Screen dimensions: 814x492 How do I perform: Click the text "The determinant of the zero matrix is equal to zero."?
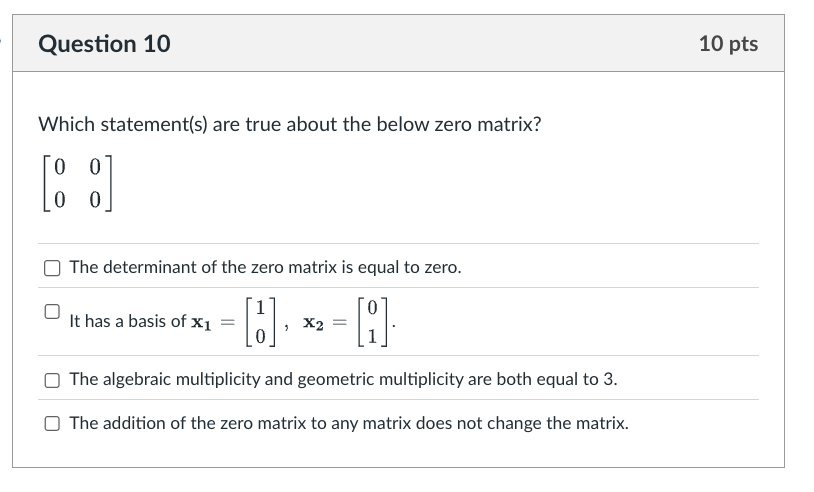(x=265, y=267)
